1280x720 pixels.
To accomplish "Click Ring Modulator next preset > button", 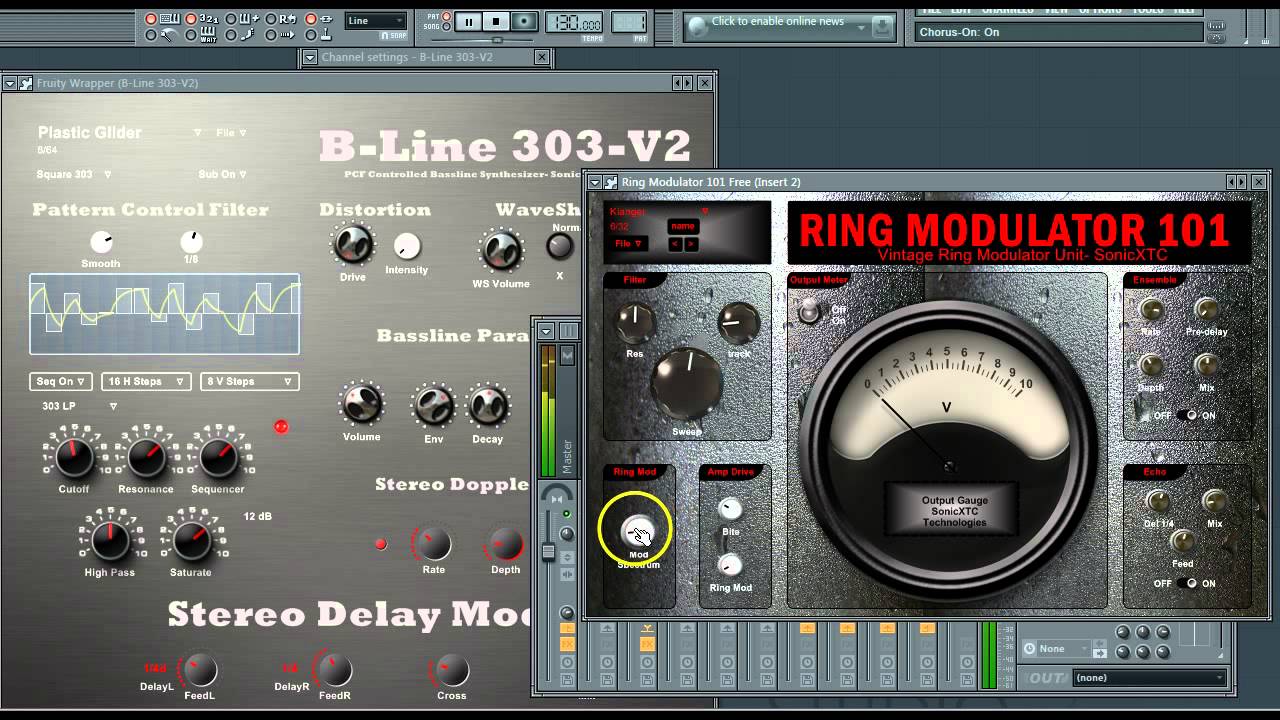I will [x=691, y=244].
